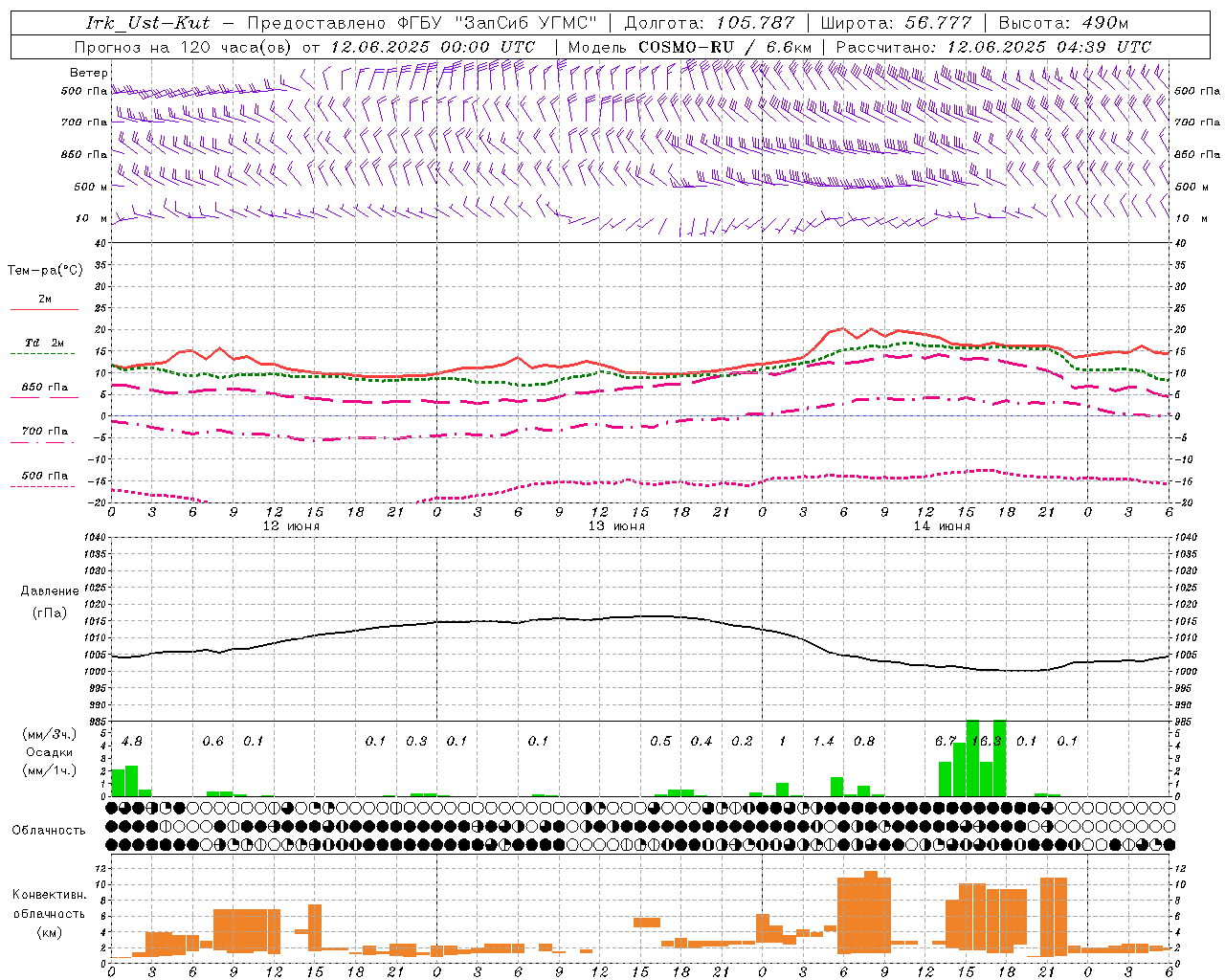Screen dimensions: 1225x980
Task: Click the 0.2 three-hour precipitation value
Action: (742, 741)
